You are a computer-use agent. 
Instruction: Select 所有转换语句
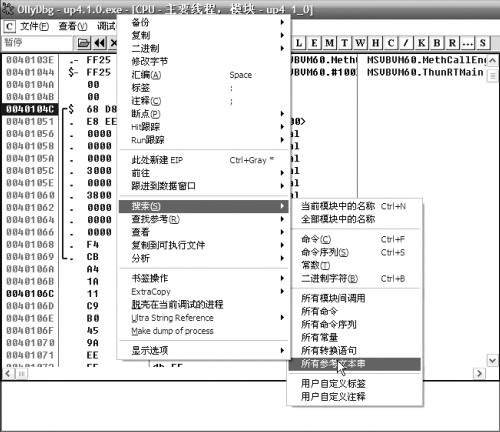tap(355, 350)
